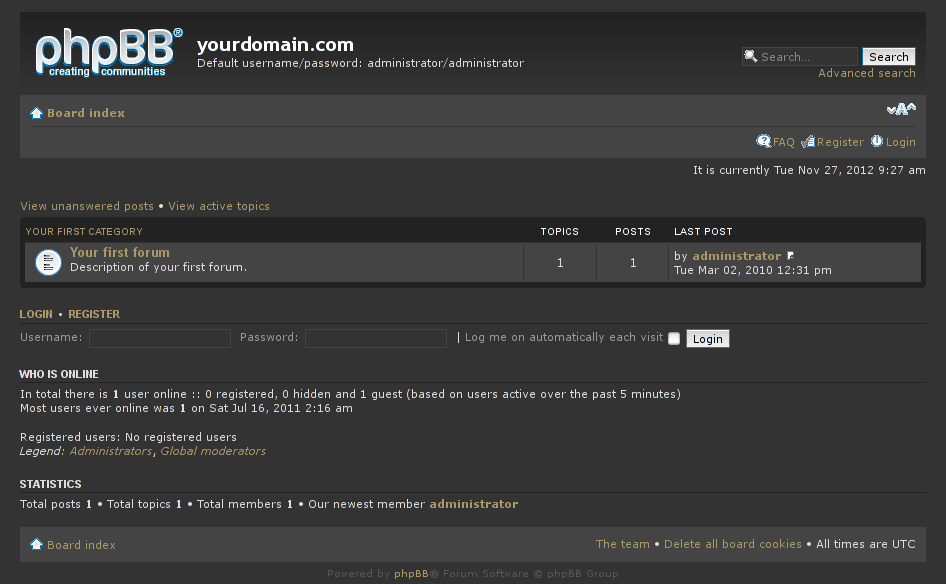
Task: Click All times are UTC text
Action: point(865,544)
